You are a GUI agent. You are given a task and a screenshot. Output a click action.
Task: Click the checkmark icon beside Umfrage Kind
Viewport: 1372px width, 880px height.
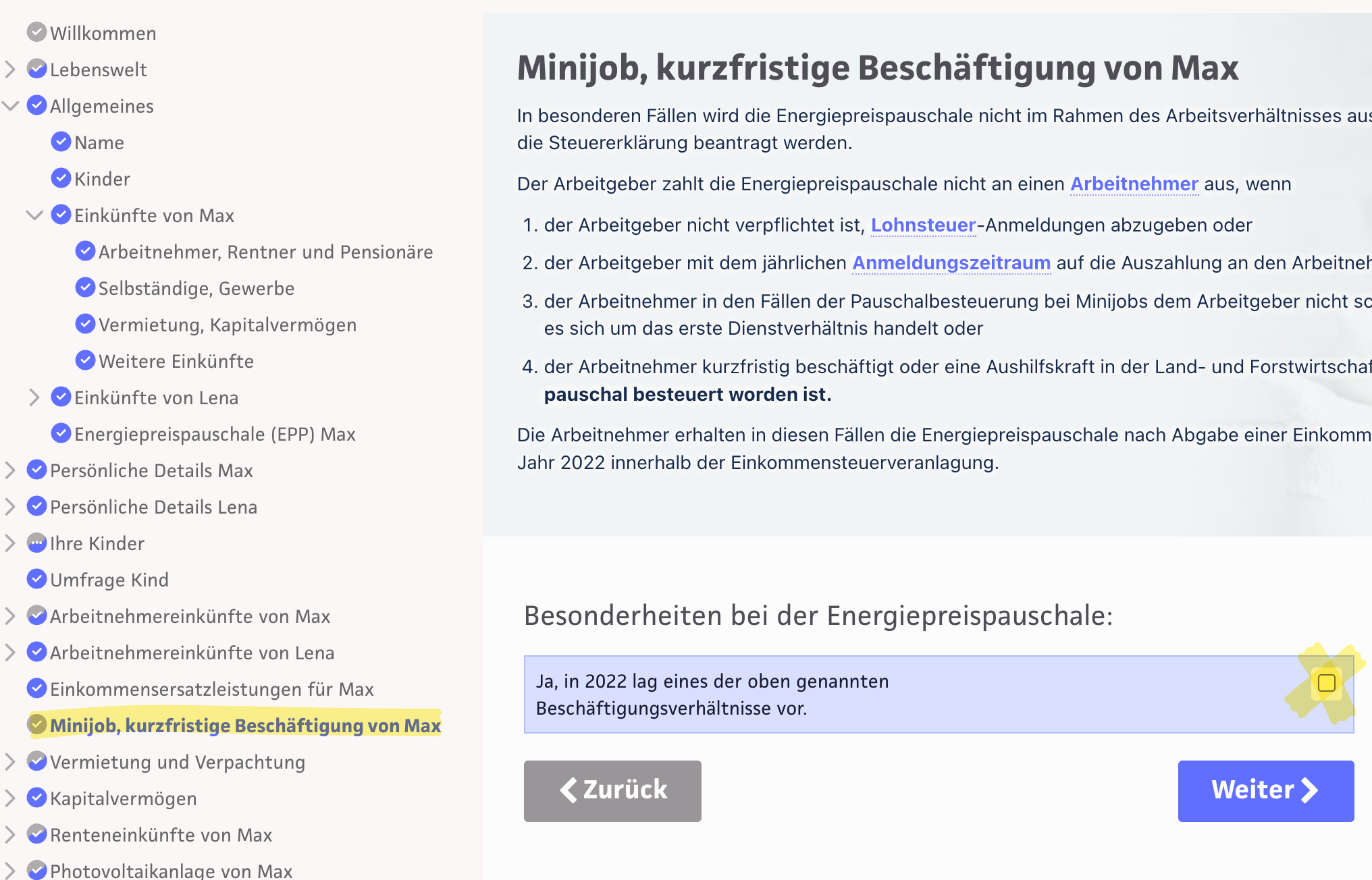click(36, 579)
